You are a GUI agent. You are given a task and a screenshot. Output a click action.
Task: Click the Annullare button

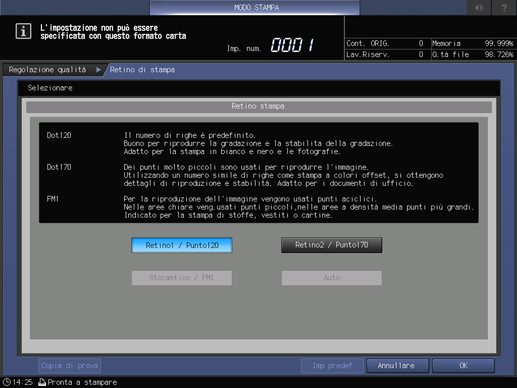point(398,366)
